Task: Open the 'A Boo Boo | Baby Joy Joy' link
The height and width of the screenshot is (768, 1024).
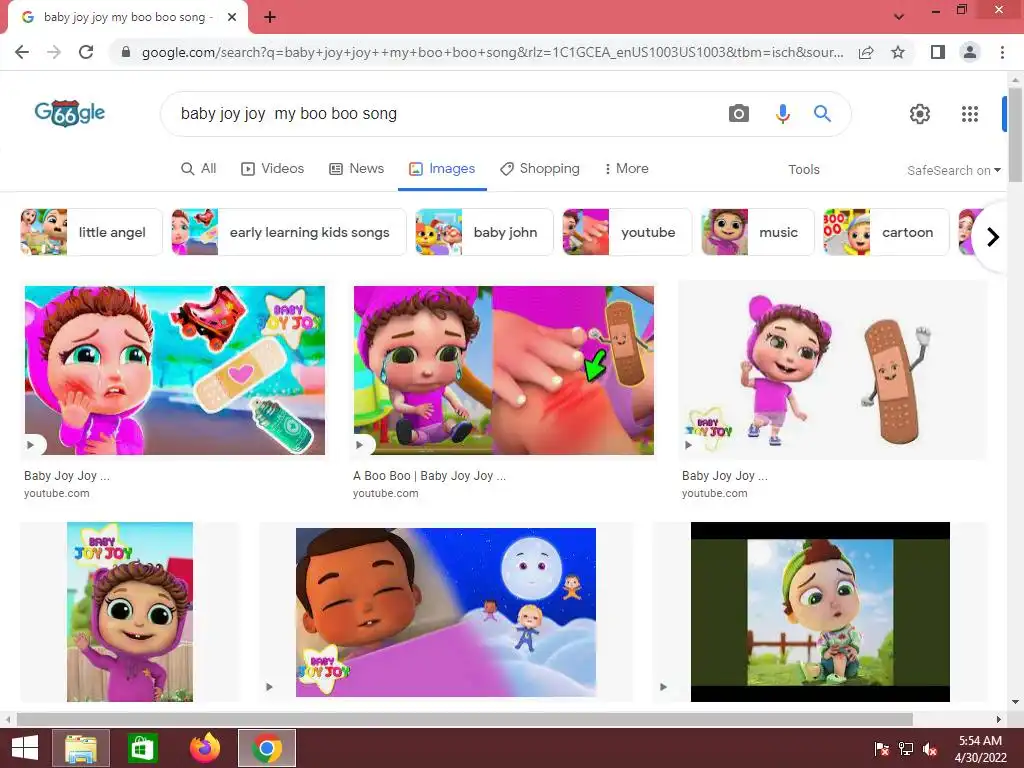Action: point(429,476)
